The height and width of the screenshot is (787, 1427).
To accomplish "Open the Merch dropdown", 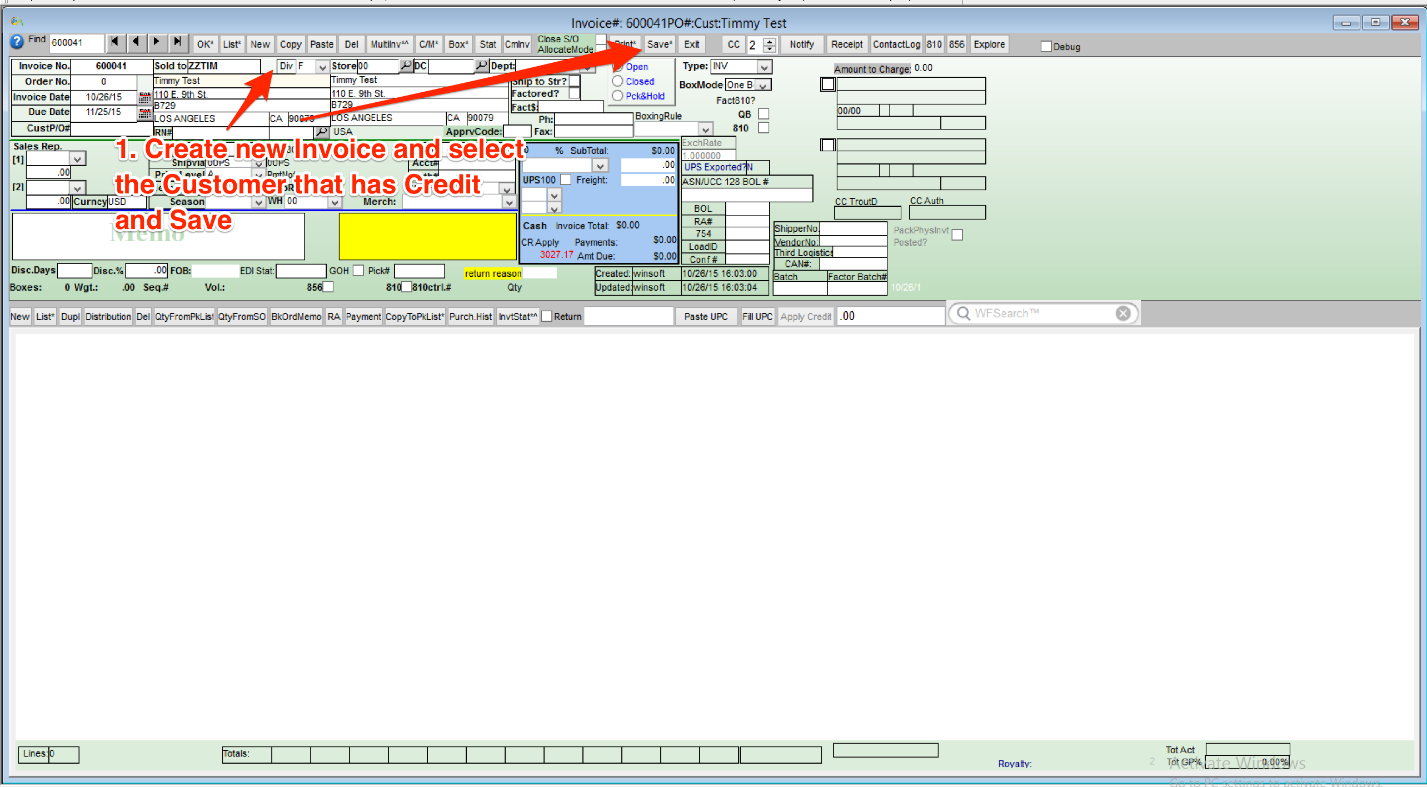I will (508, 201).
